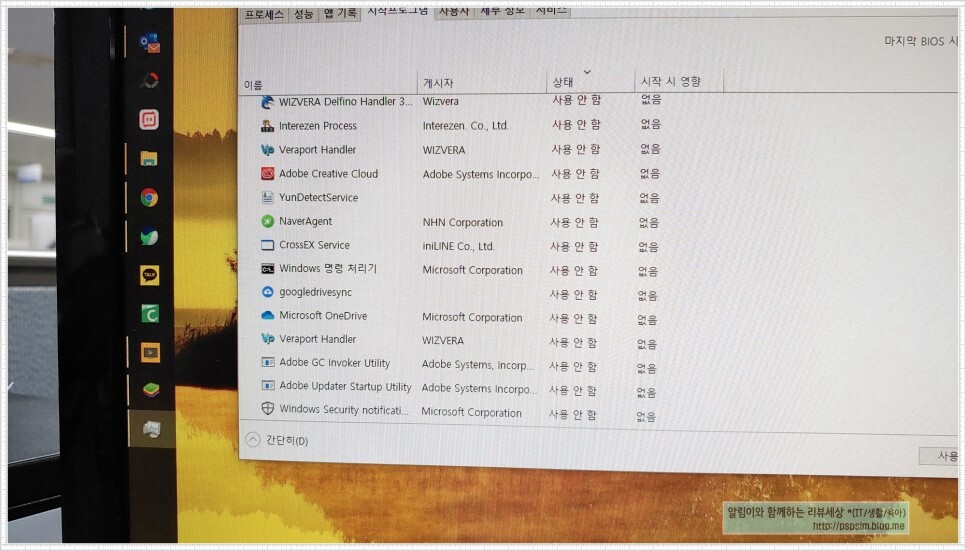The width and height of the screenshot is (966, 551).
Task: Click the Adobe Updater Startup Utility icon
Action: coord(268,386)
